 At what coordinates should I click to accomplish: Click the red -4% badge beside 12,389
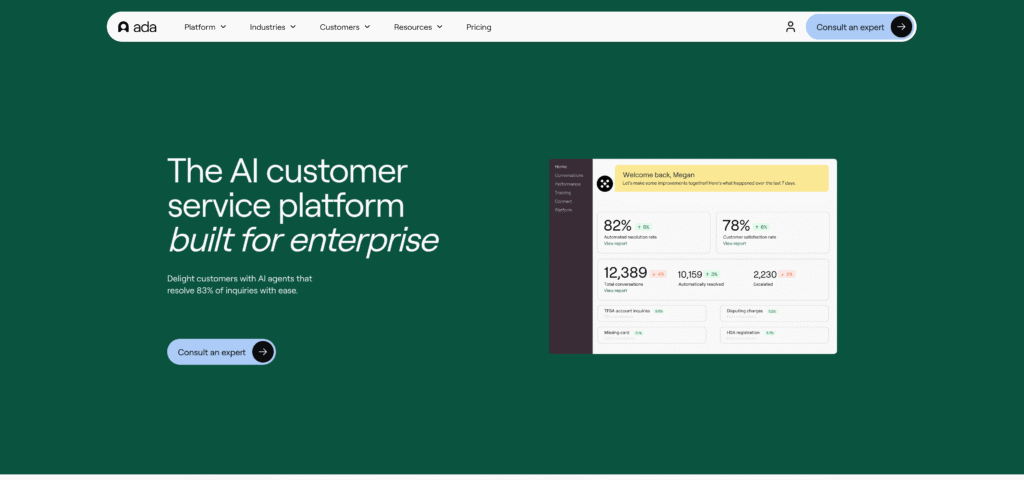pyautogui.click(x=658, y=274)
